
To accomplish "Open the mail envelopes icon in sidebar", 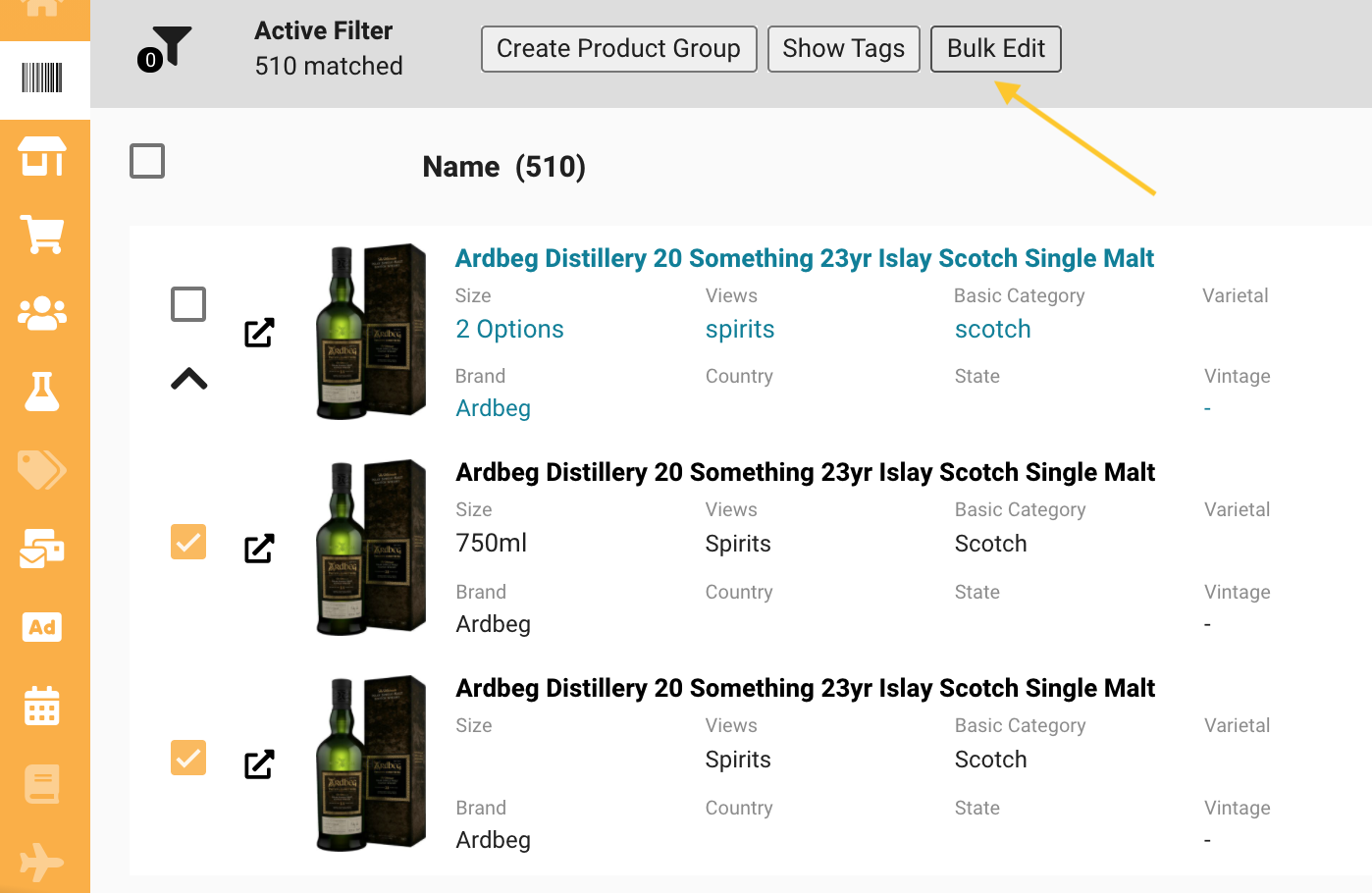I will pyautogui.click(x=42, y=549).
